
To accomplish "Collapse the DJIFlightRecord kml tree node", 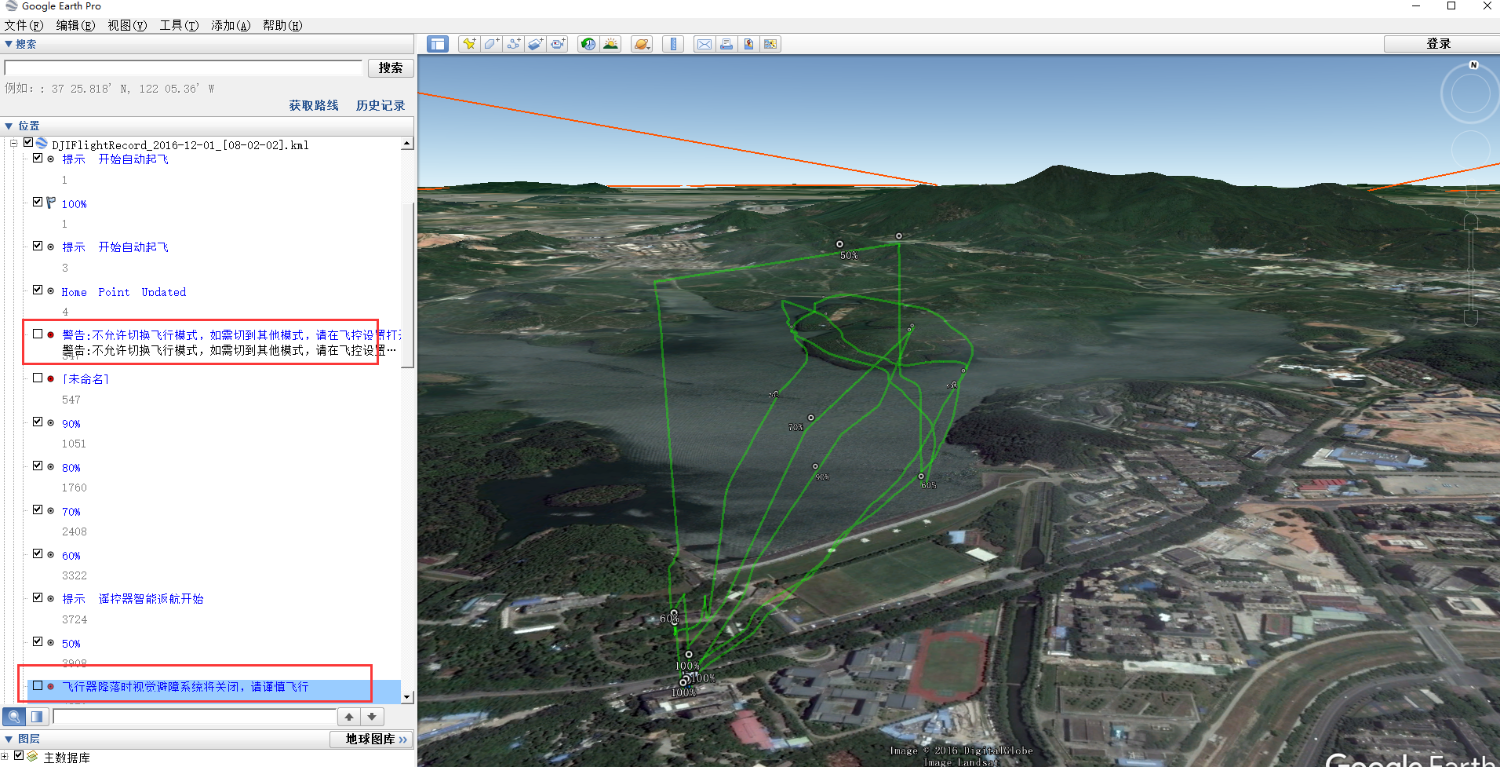I will (15, 144).
